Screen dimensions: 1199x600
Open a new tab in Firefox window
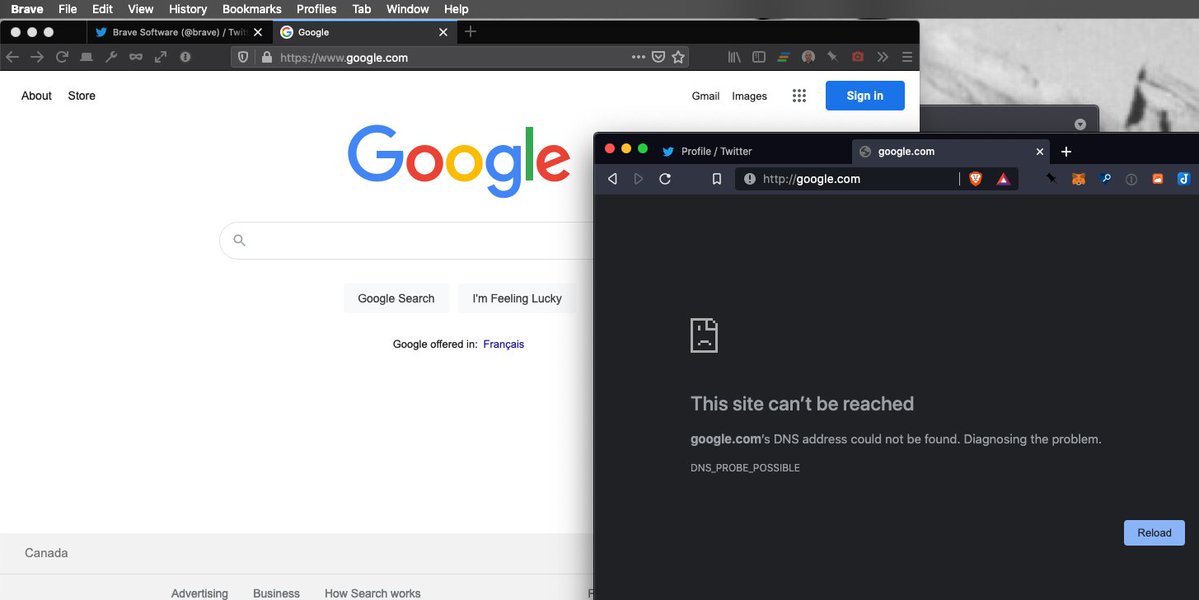pyautogui.click(x=470, y=31)
